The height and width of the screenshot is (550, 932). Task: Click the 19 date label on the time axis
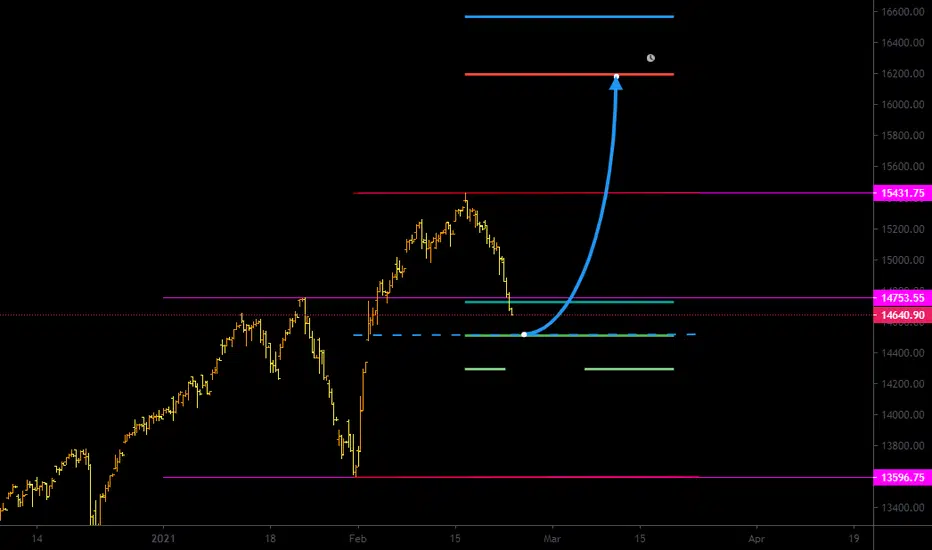tap(854, 539)
